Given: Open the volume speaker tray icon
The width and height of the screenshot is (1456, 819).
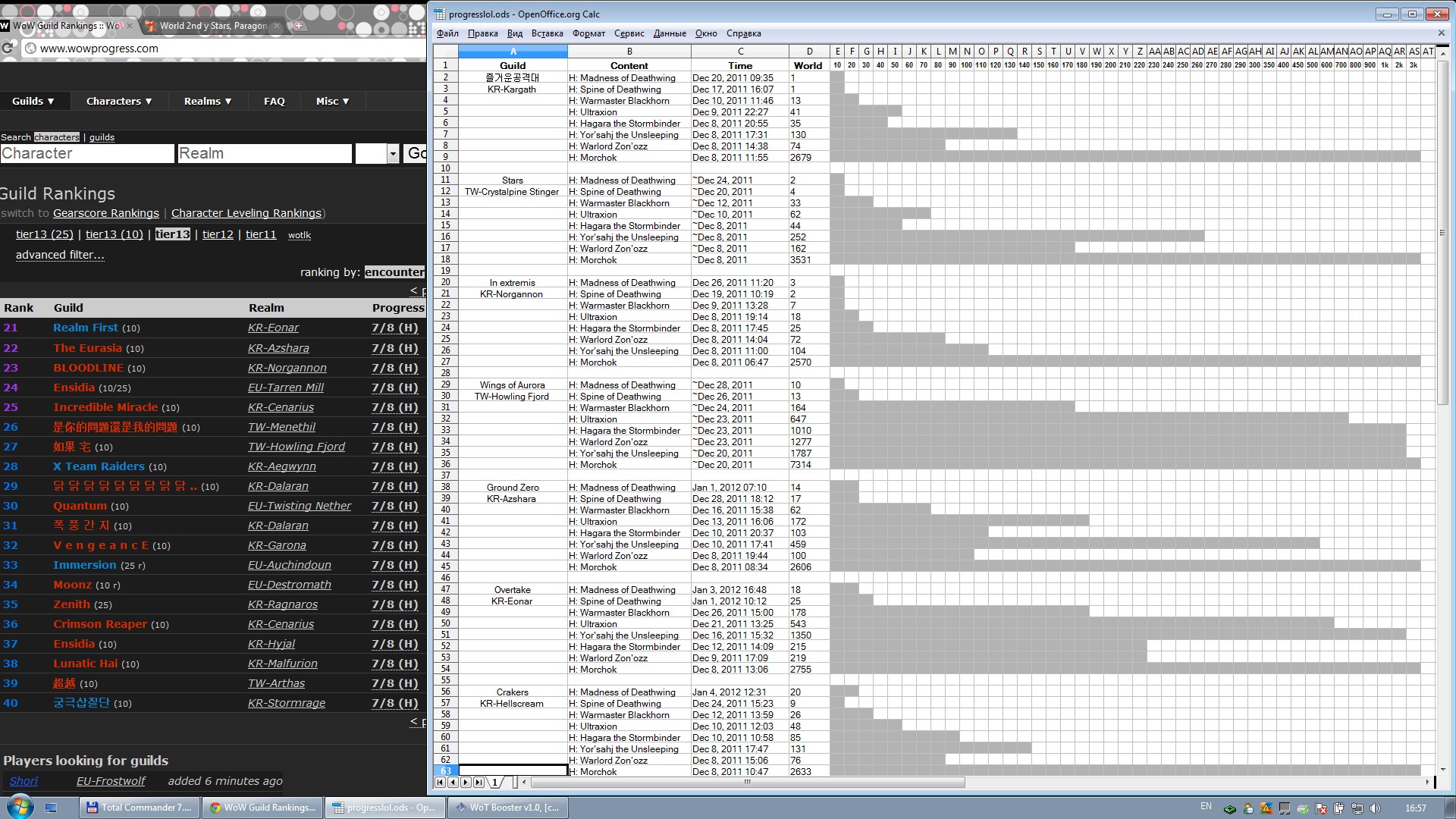Looking at the screenshot, I should 1376,808.
